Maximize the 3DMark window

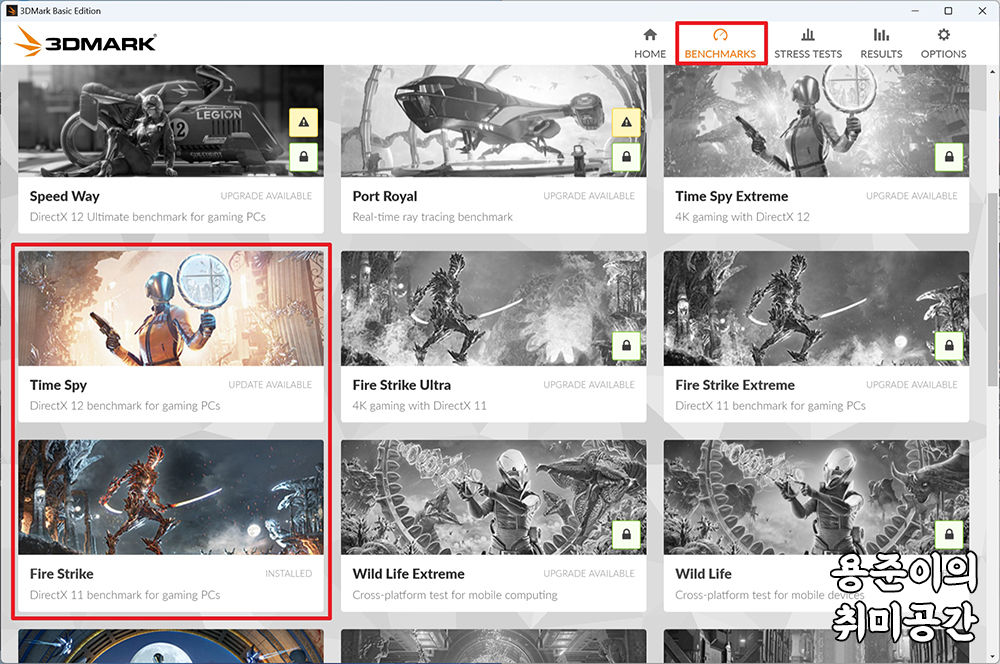coord(948,11)
